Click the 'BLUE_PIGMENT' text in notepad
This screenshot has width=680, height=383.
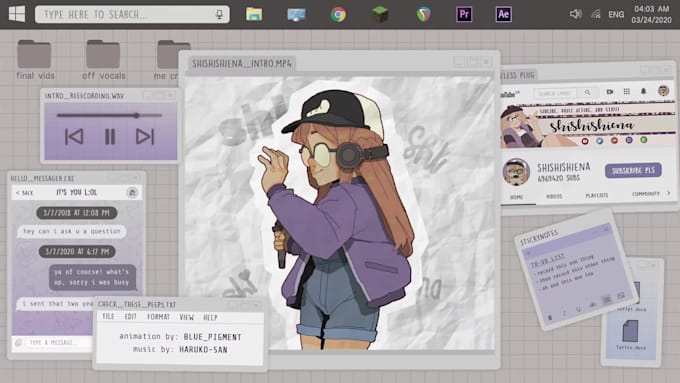212,337
